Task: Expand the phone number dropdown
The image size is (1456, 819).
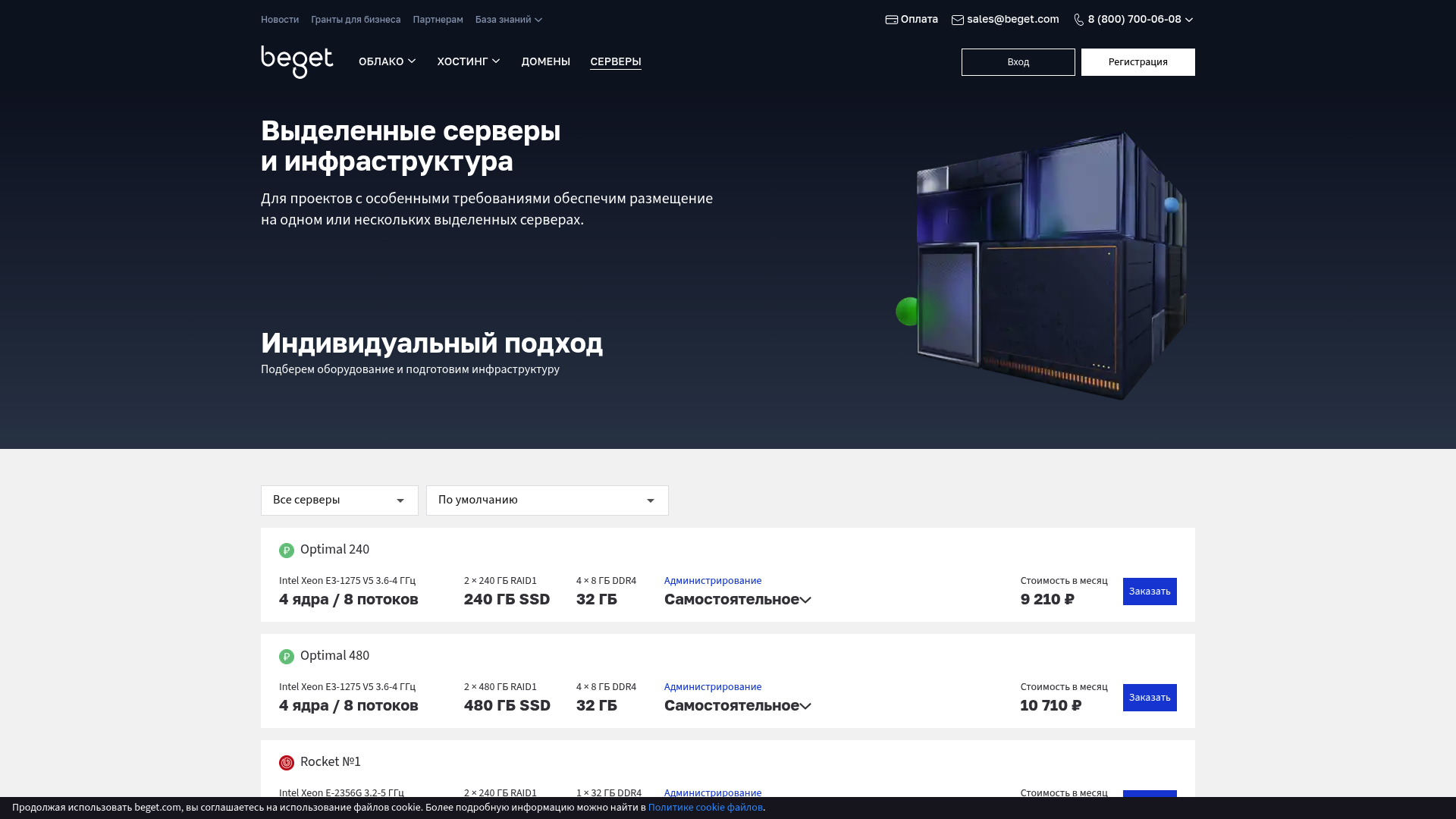Action: pyautogui.click(x=1188, y=20)
